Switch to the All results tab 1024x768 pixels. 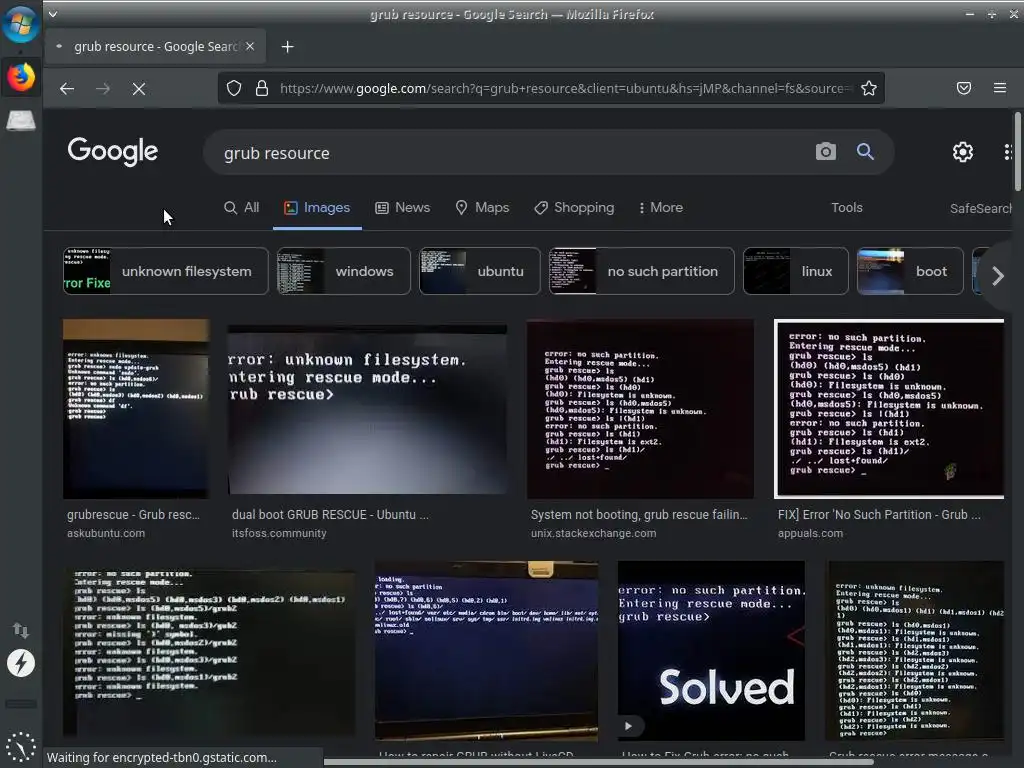pyautogui.click(x=242, y=208)
